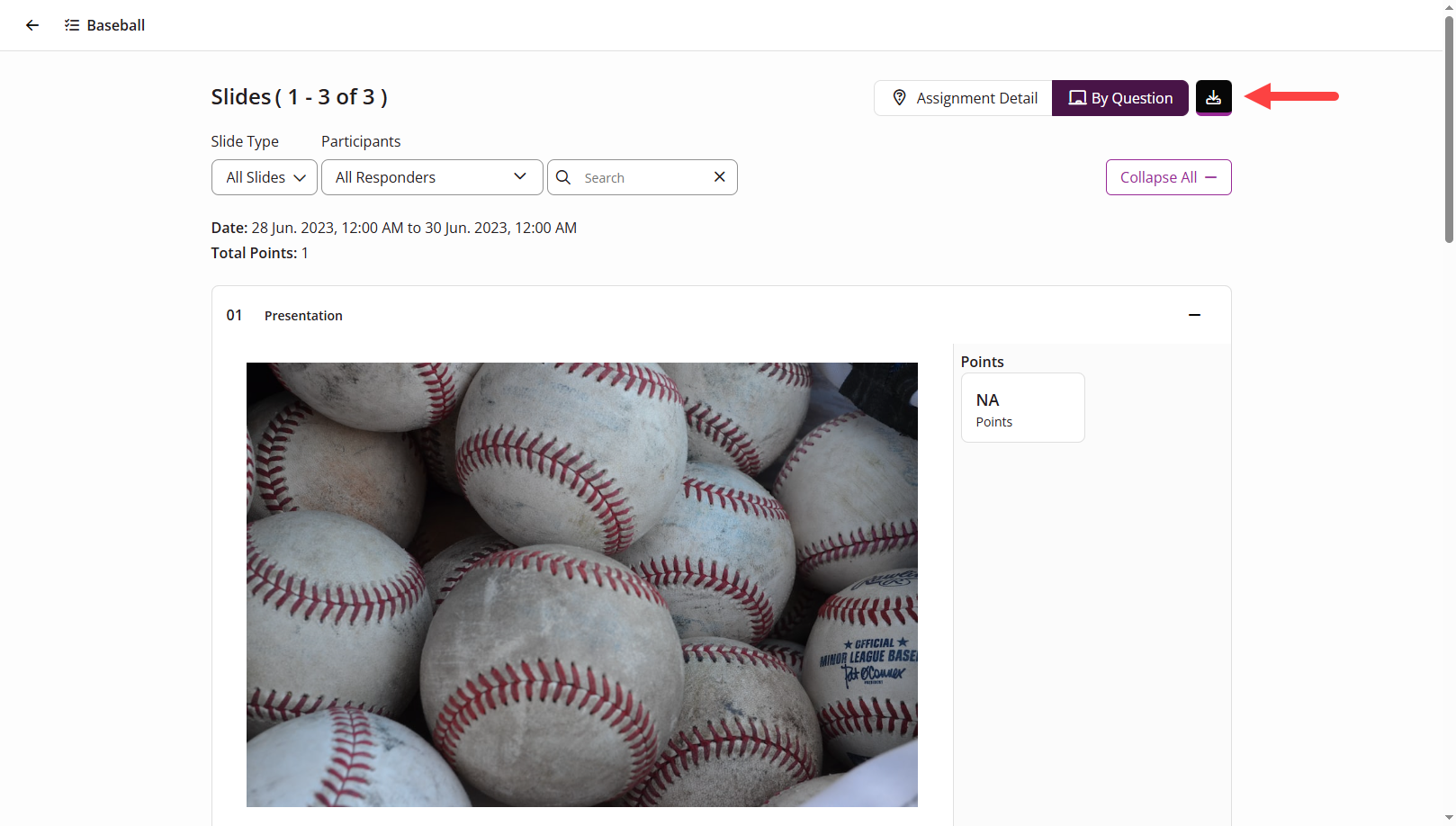Open the All Responders dropdown

click(432, 177)
